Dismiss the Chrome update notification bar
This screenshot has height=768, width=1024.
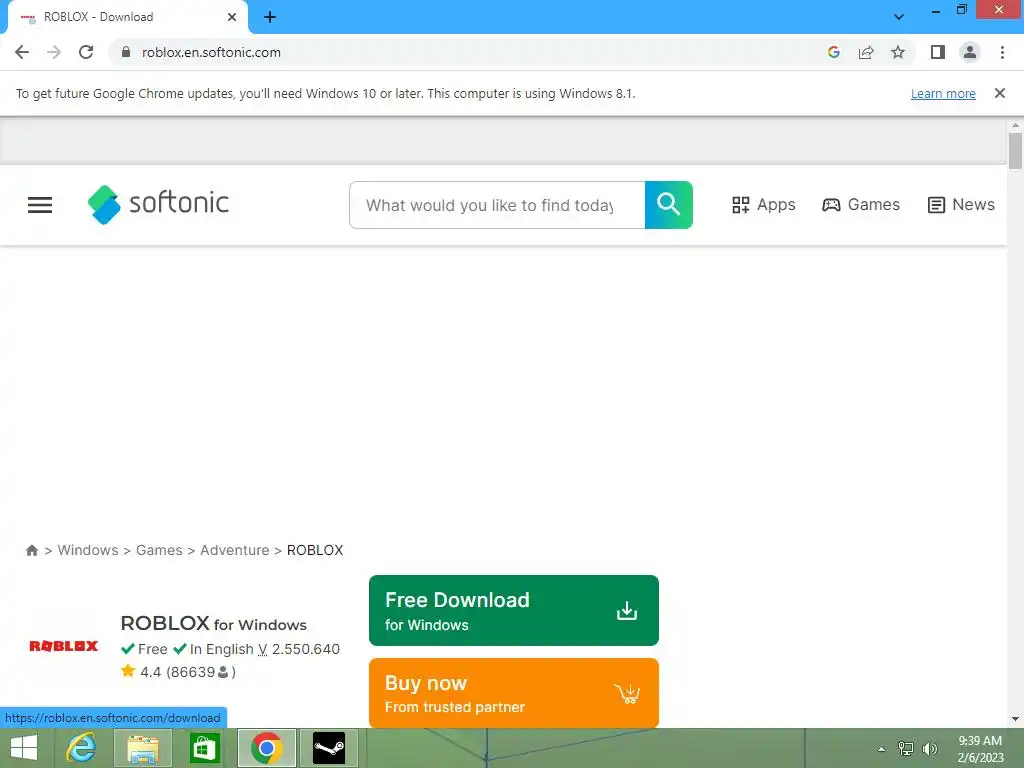999,93
